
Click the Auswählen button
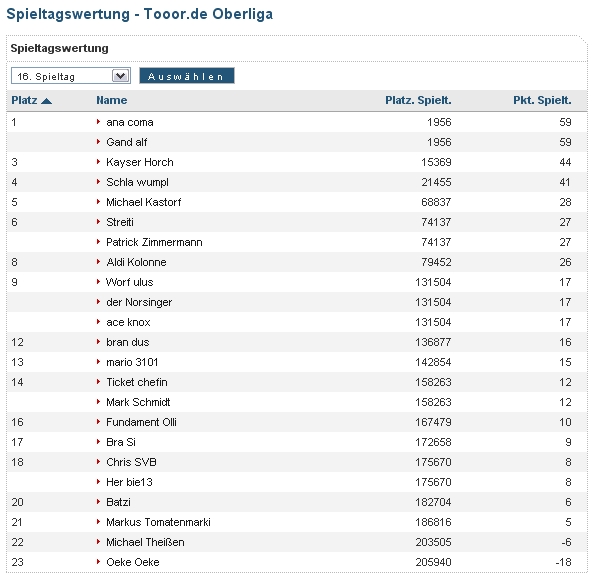pos(187,76)
